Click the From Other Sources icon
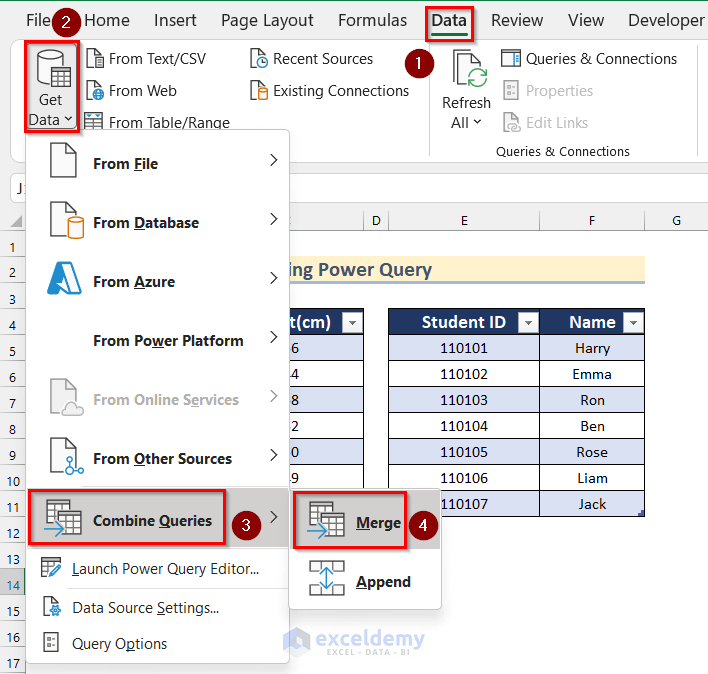708x674 pixels. pyautogui.click(x=66, y=456)
